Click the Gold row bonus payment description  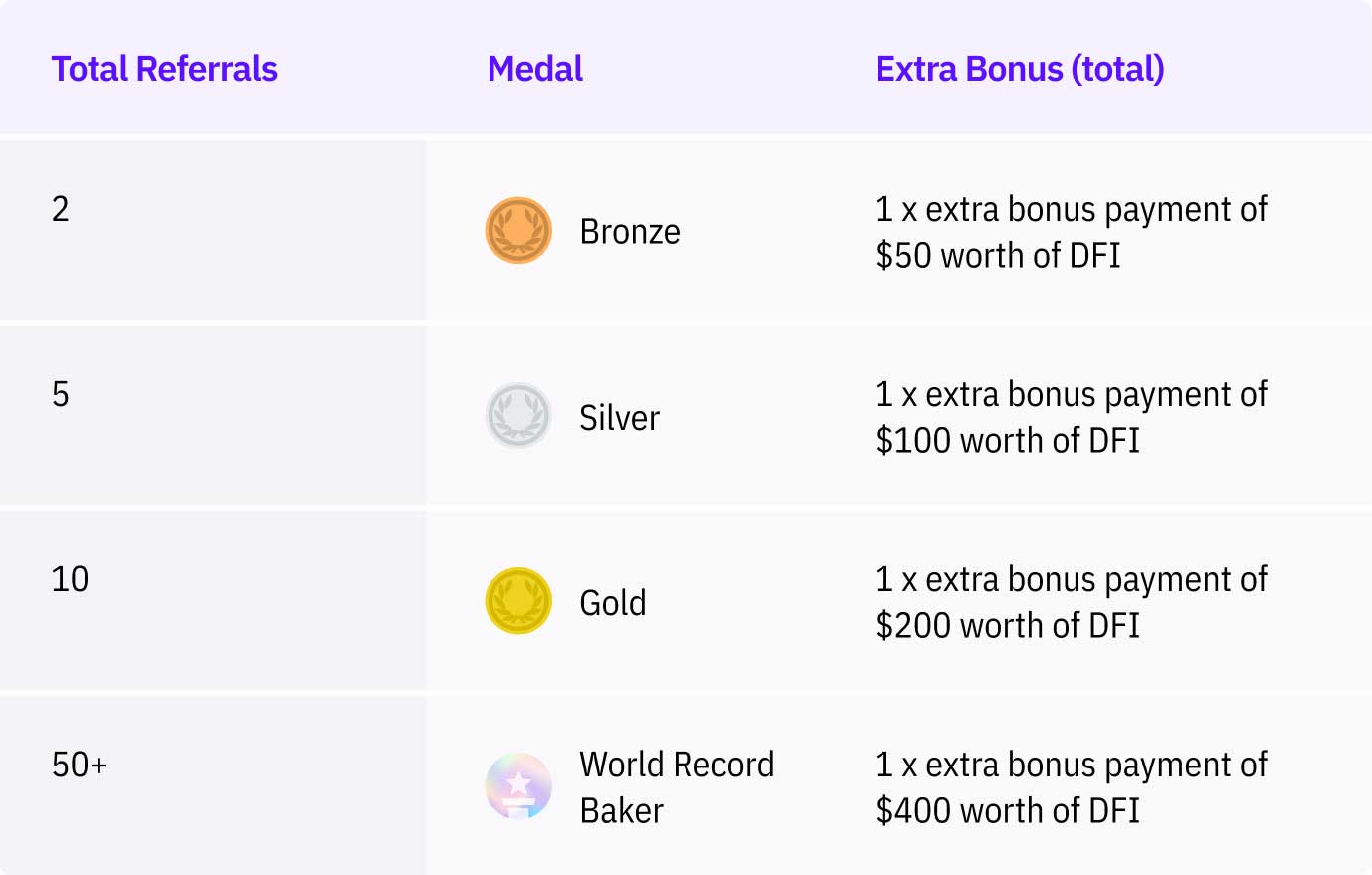(1071, 602)
